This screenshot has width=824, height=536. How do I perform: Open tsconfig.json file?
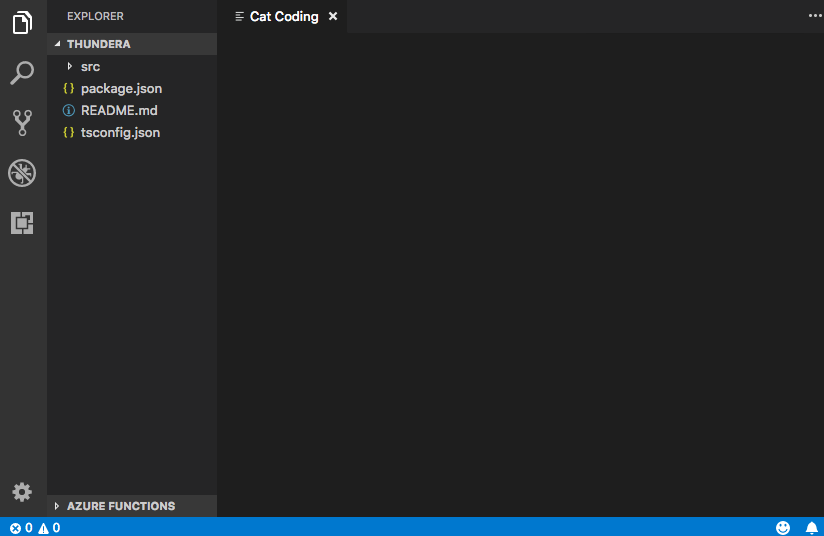(x=120, y=132)
